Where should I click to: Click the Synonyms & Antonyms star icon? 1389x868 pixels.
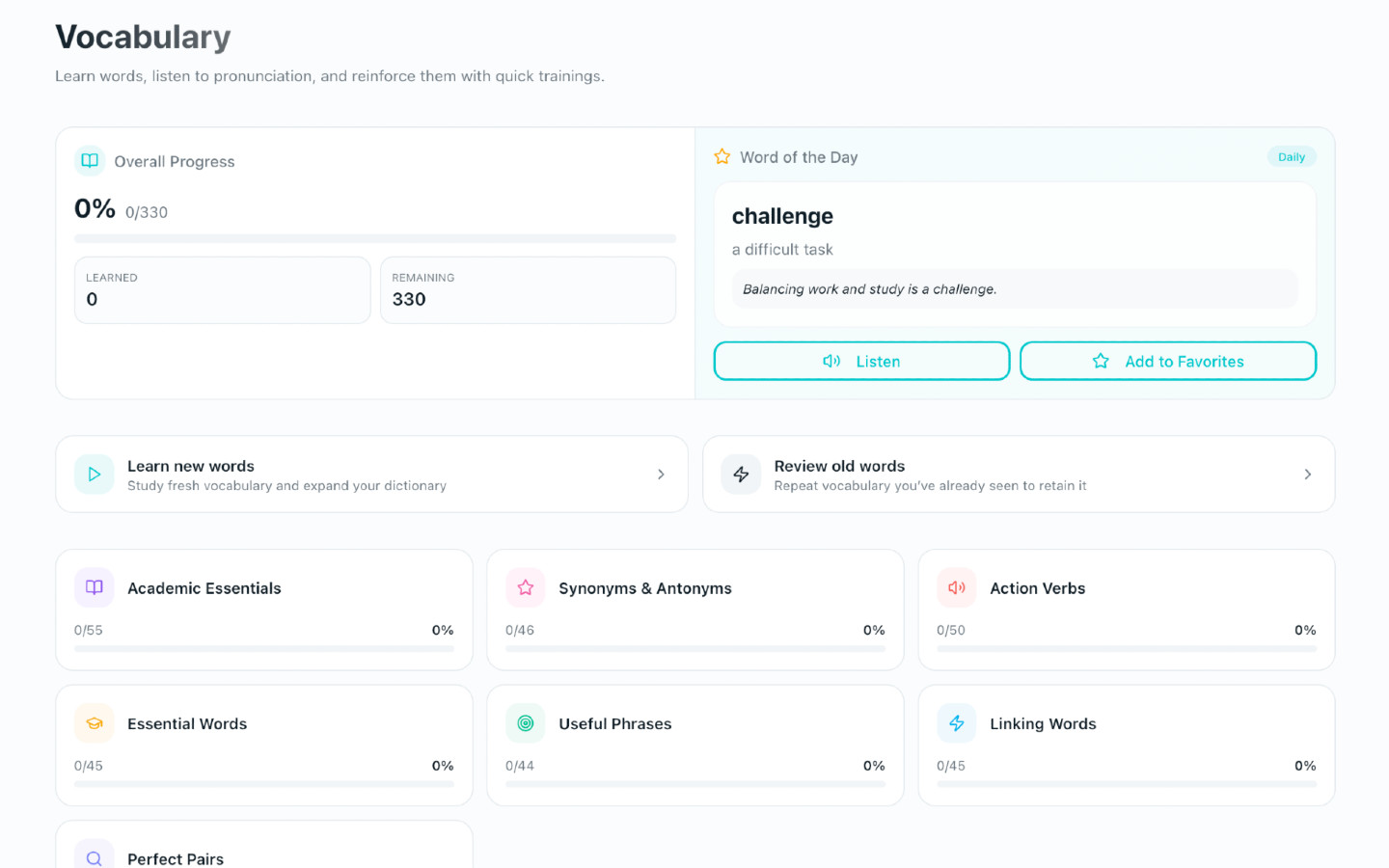tap(526, 587)
